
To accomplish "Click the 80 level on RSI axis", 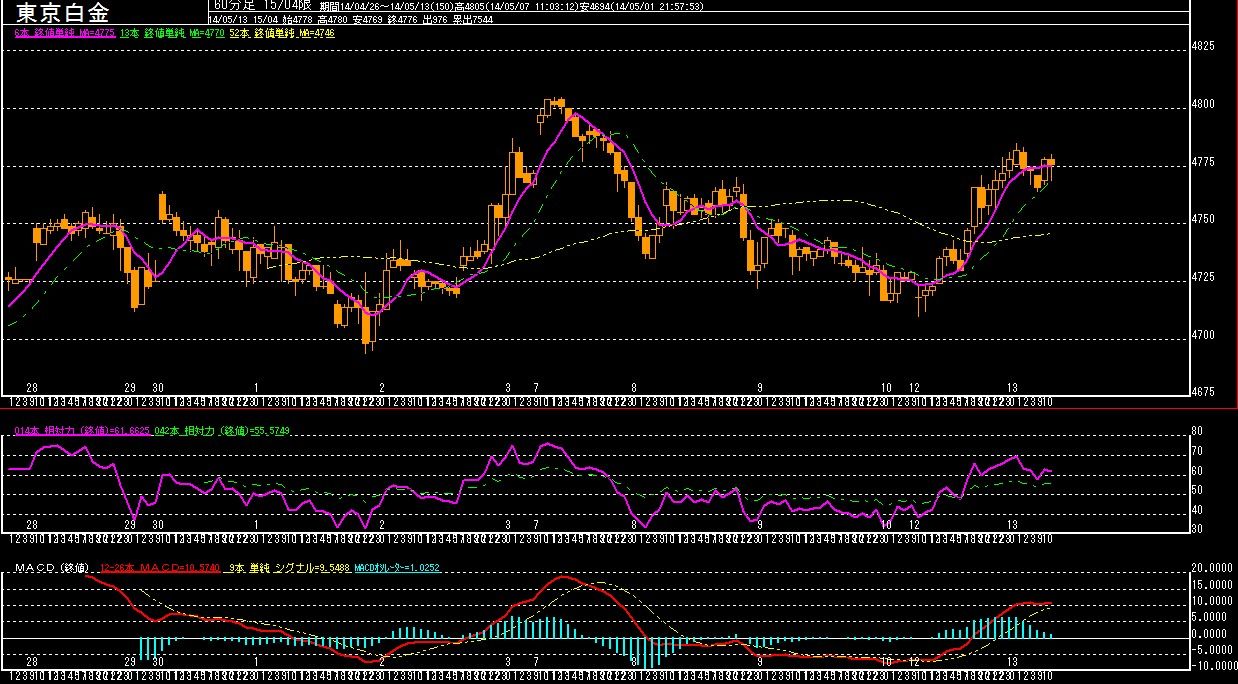I will (x=1198, y=432).
